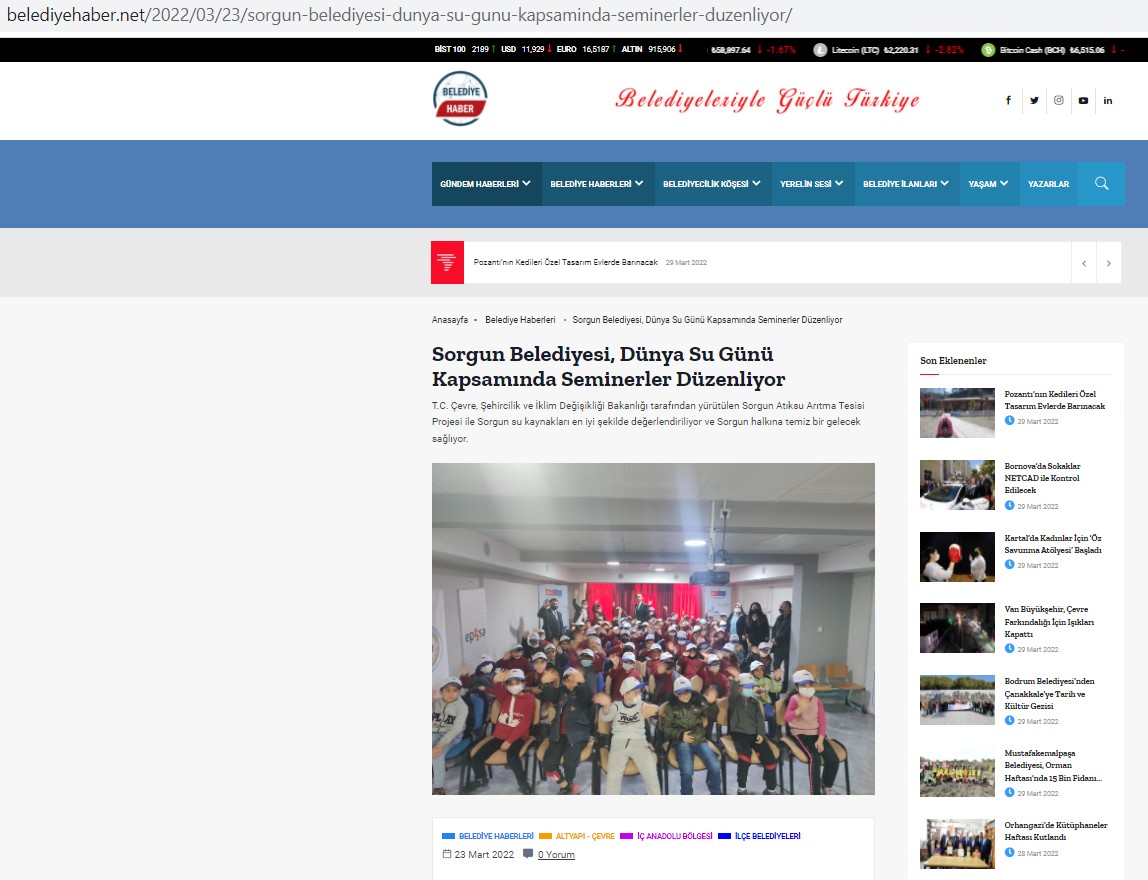
Task: Open the Yazarlar menu item
Action: [x=1048, y=184]
